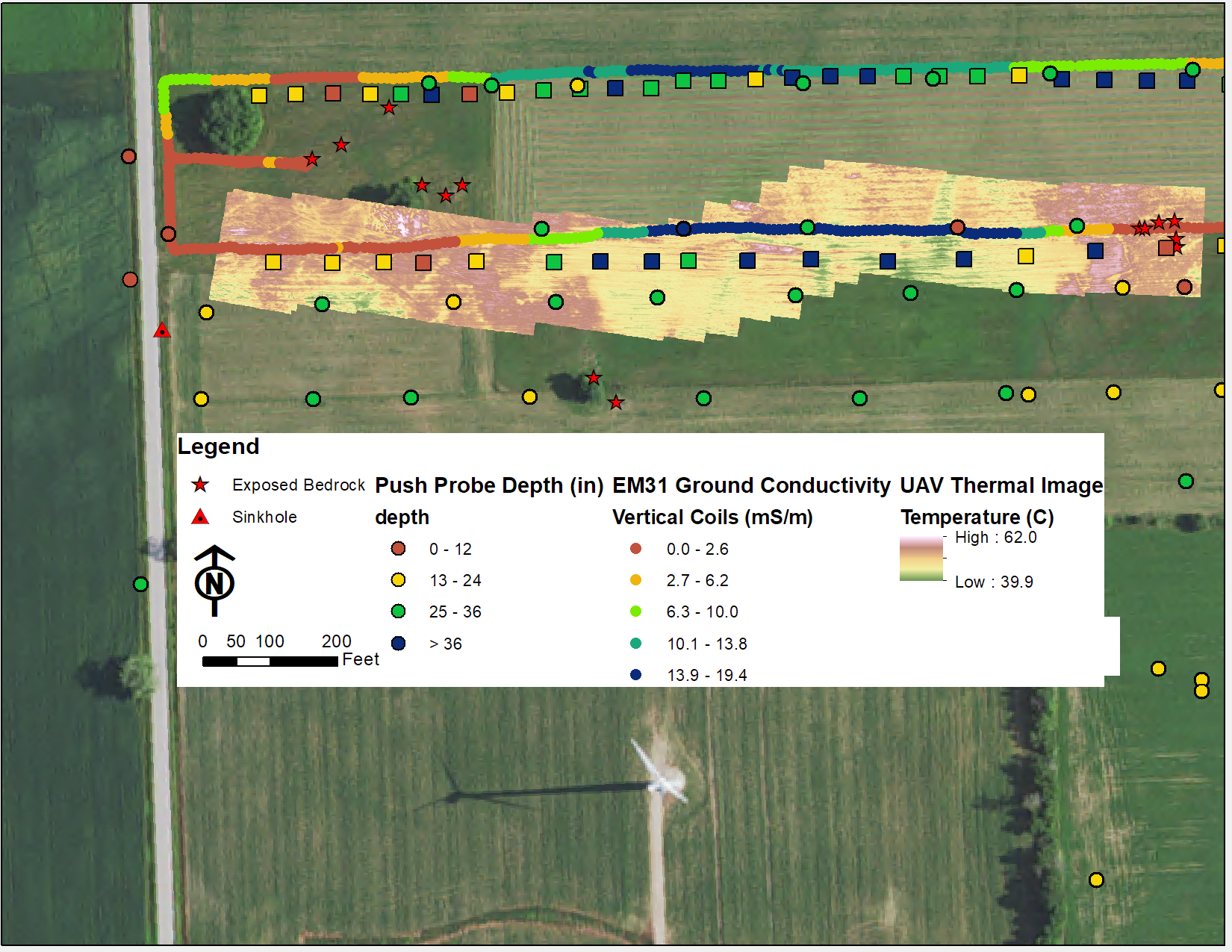Click the green "25 - 36" depth legend circle

pyautogui.click(x=398, y=612)
